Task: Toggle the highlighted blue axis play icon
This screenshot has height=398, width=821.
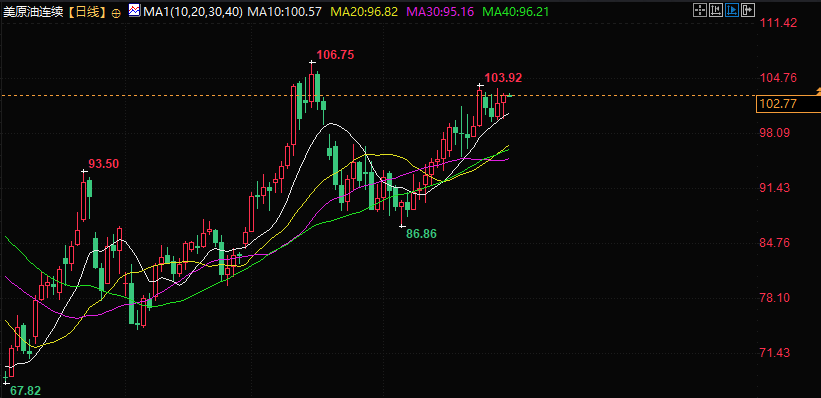Action: pos(731,9)
